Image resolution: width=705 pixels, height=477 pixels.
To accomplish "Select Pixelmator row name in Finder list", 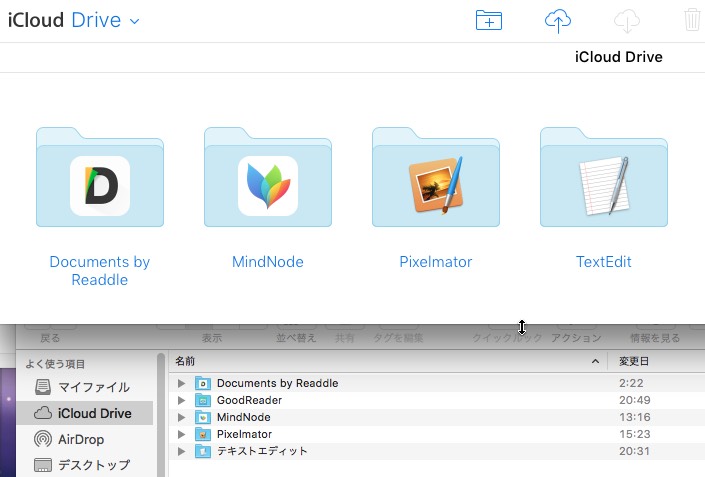I will coord(244,434).
